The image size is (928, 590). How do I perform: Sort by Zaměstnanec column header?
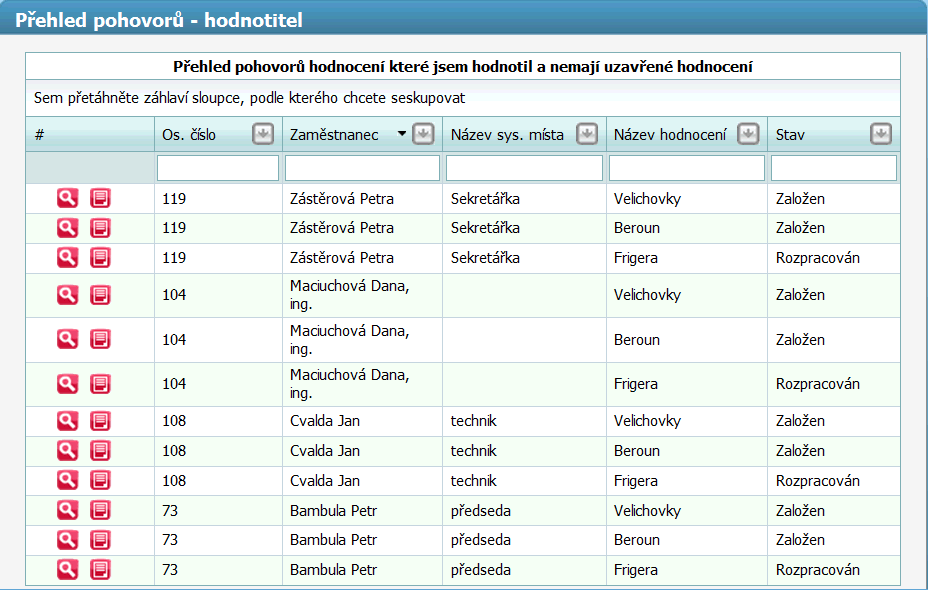(x=334, y=135)
